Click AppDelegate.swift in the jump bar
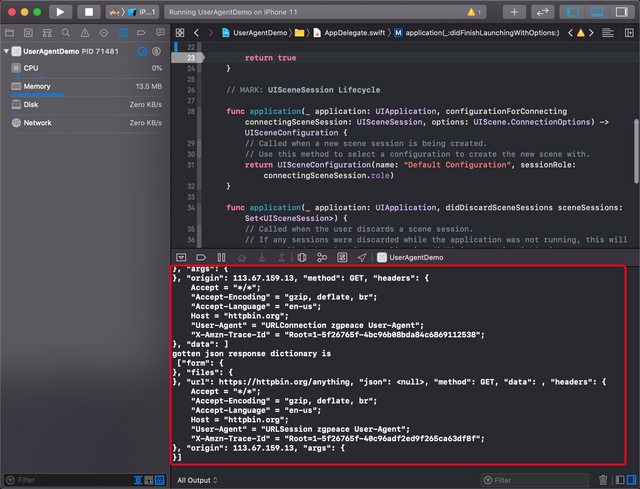Viewport: 640px width, 489px height. click(x=350, y=33)
